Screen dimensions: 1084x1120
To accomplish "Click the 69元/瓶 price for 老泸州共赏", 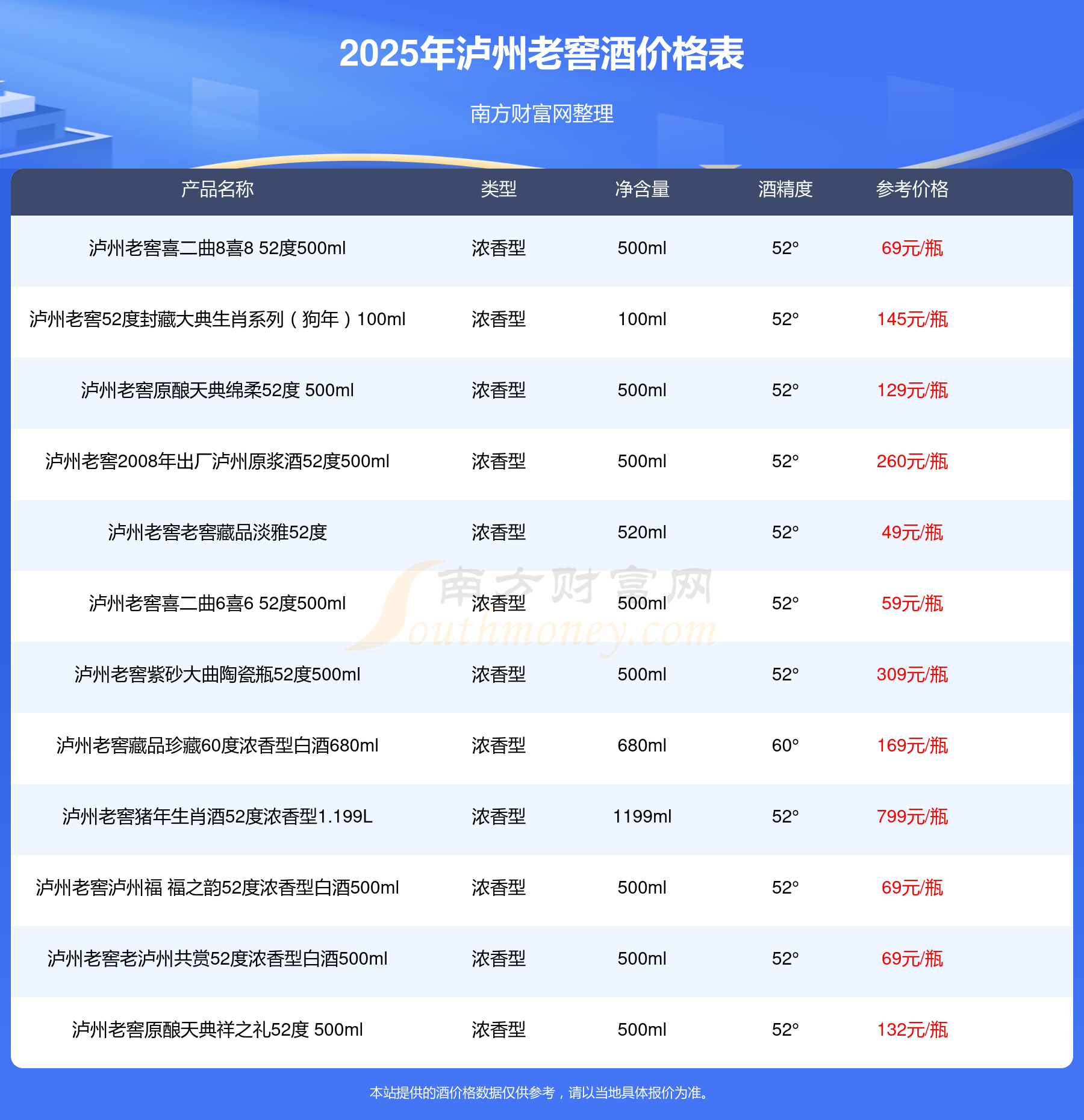I will point(912,959).
